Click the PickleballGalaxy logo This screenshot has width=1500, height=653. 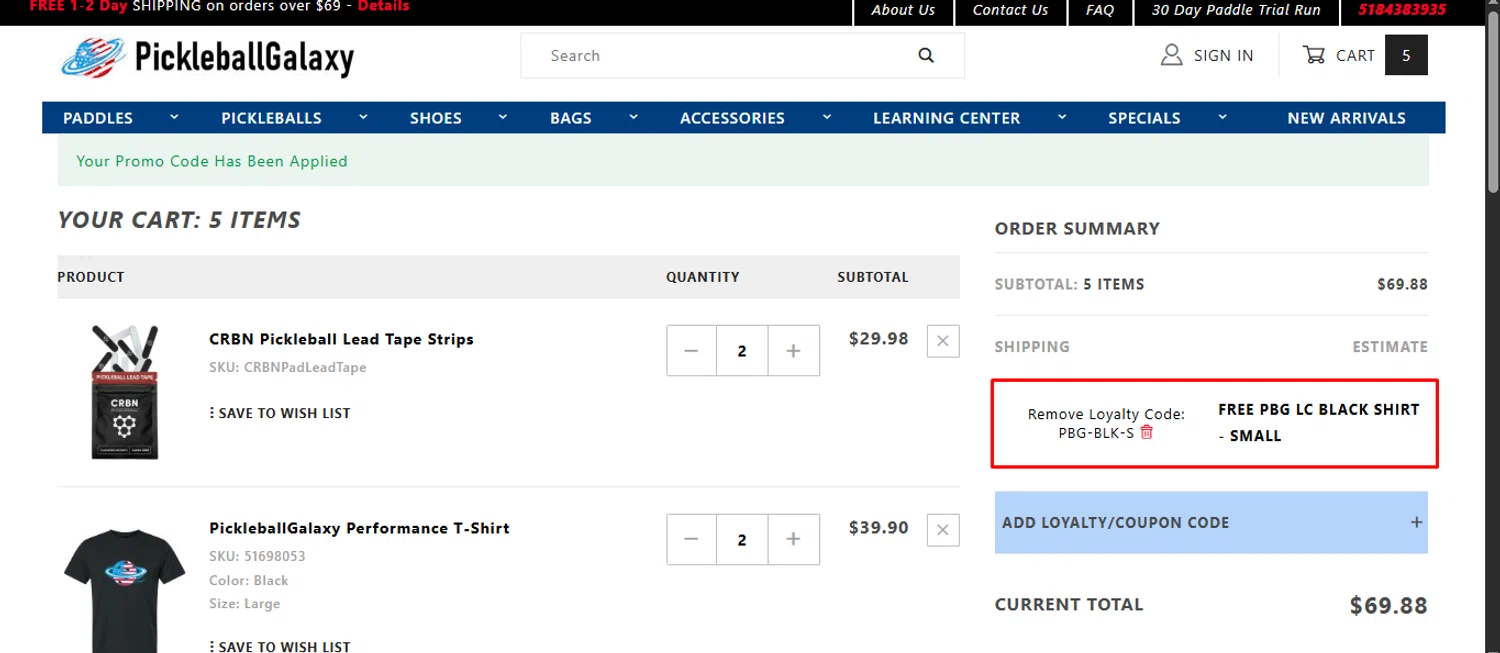(x=207, y=57)
